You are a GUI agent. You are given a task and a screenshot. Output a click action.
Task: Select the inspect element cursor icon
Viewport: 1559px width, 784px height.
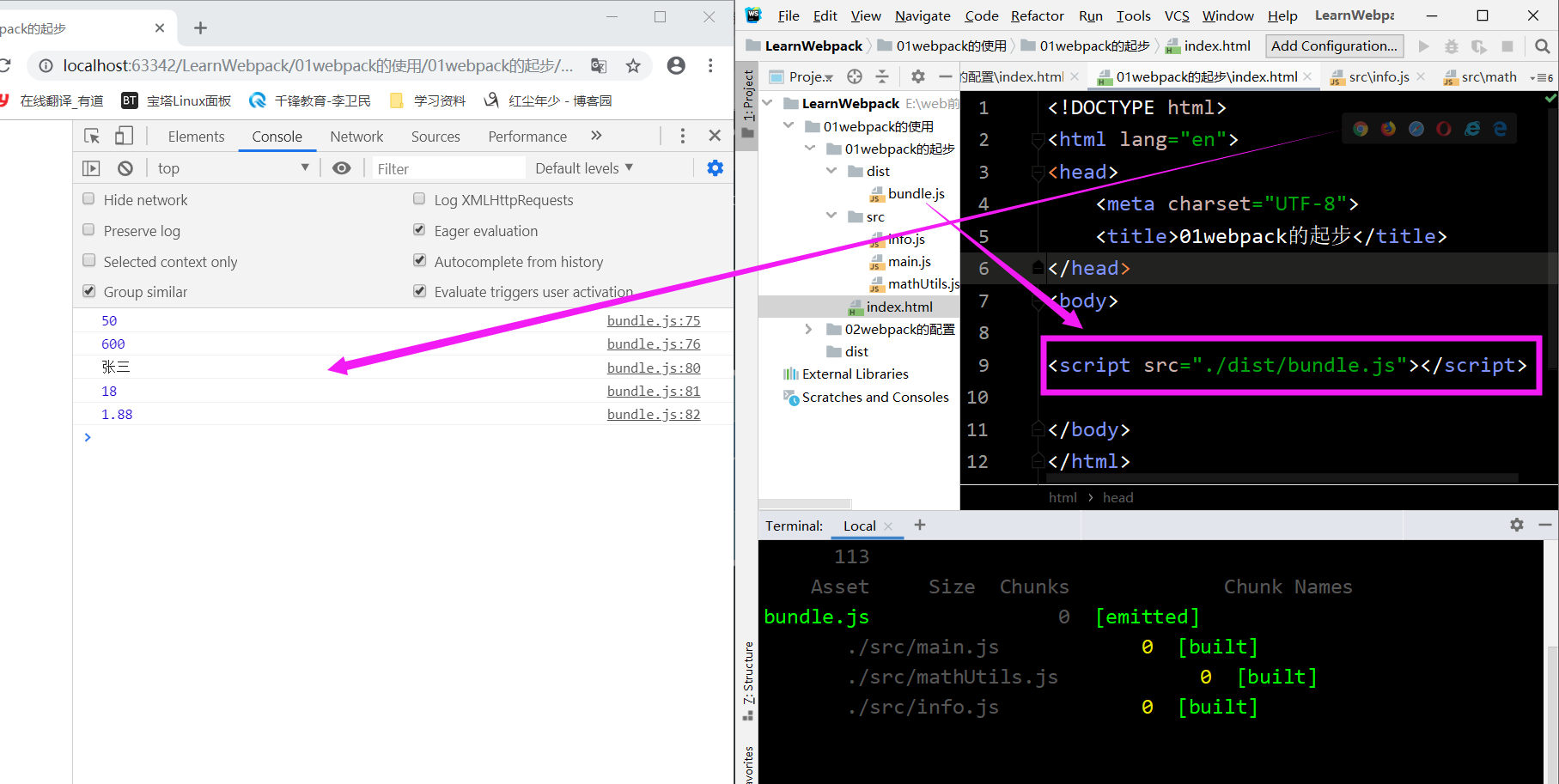coord(92,136)
